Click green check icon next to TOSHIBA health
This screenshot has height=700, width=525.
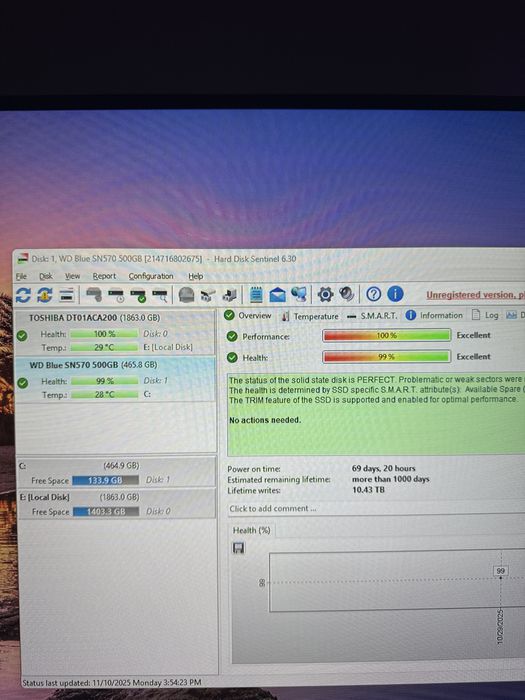(x=22, y=335)
